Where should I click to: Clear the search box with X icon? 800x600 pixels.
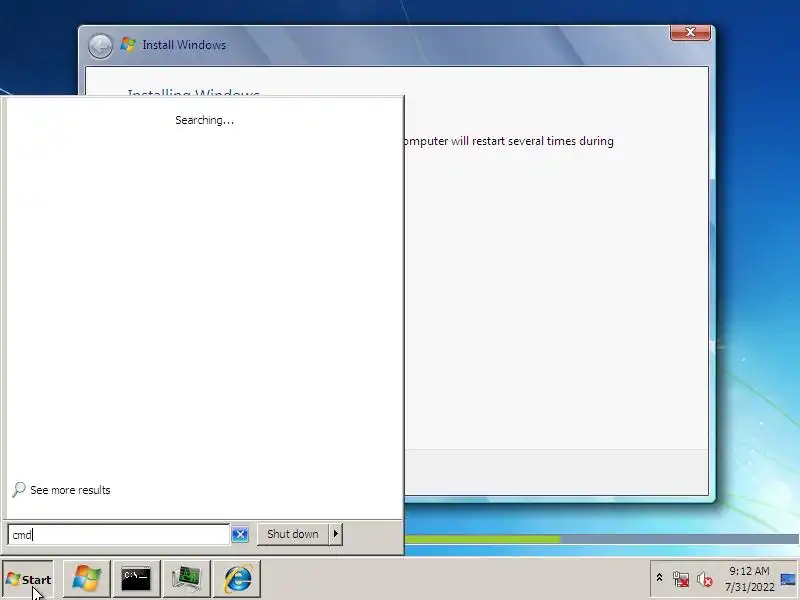(x=240, y=534)
